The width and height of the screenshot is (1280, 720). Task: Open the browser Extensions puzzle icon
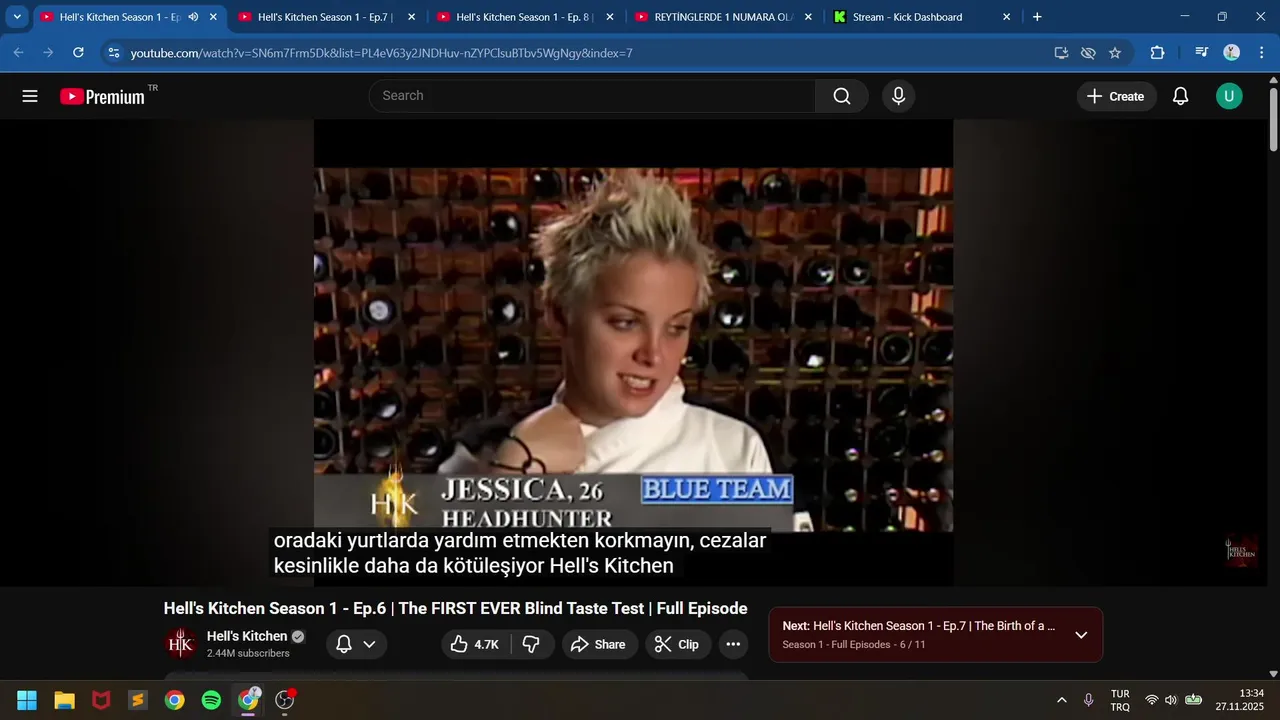(1158, 53)
